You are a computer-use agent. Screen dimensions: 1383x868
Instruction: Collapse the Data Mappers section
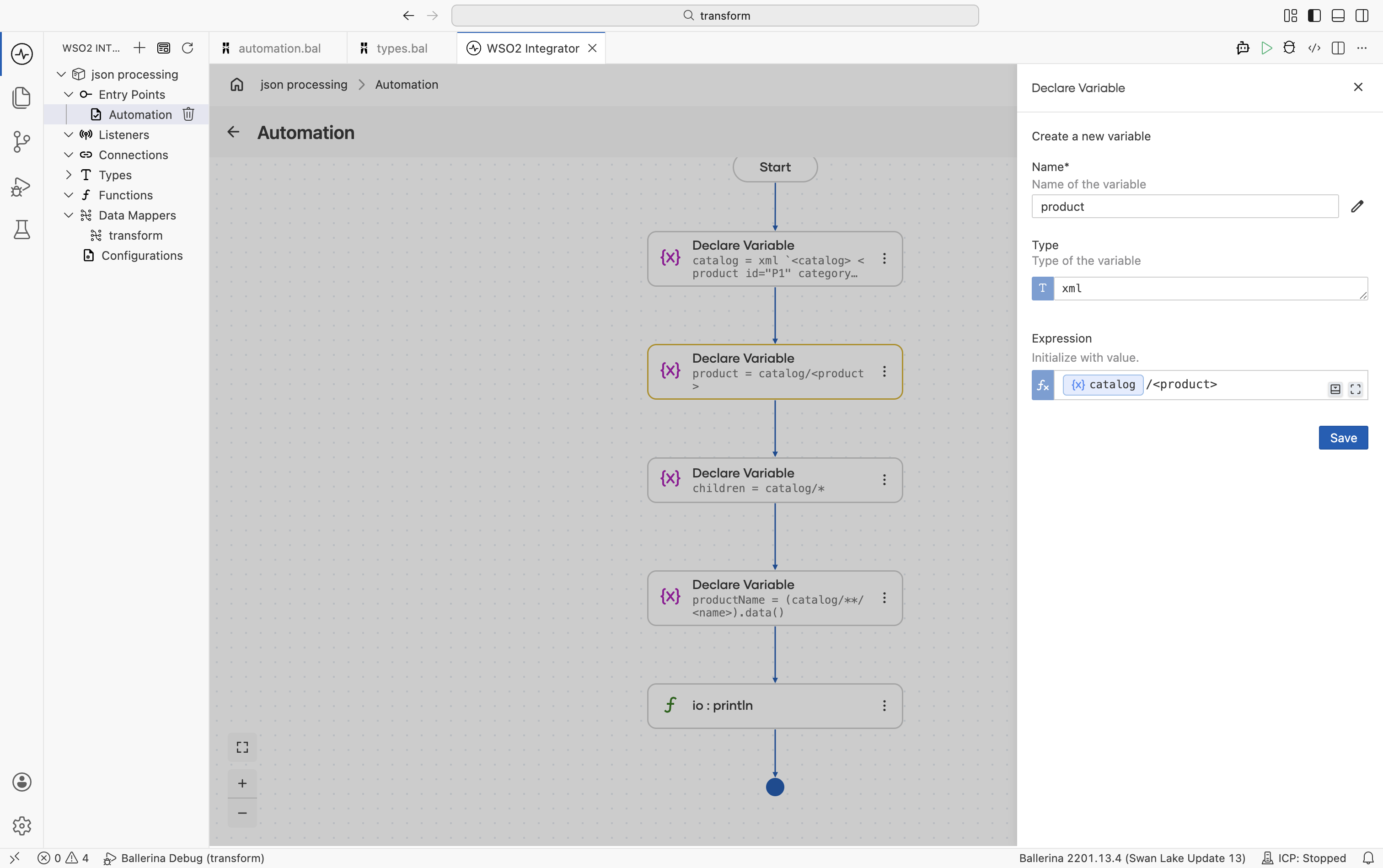(68, 214)
